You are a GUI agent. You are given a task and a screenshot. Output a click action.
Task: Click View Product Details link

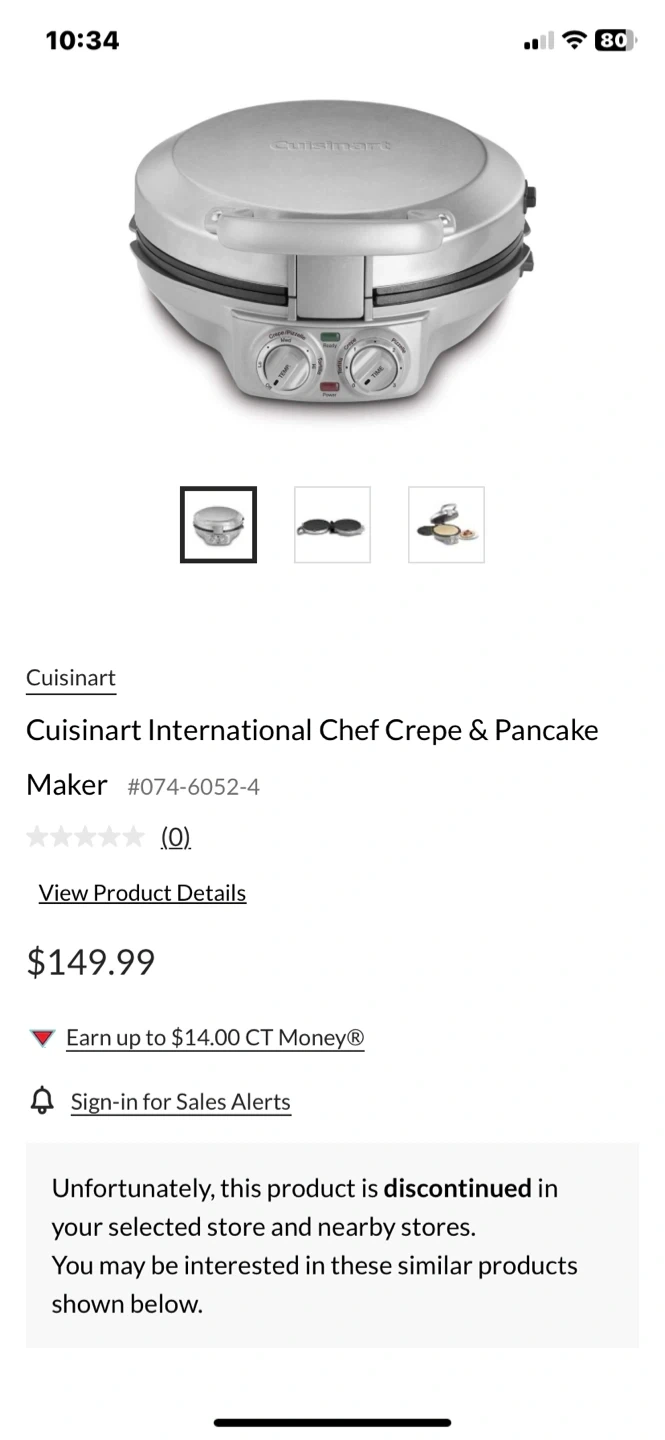point(142,893)
